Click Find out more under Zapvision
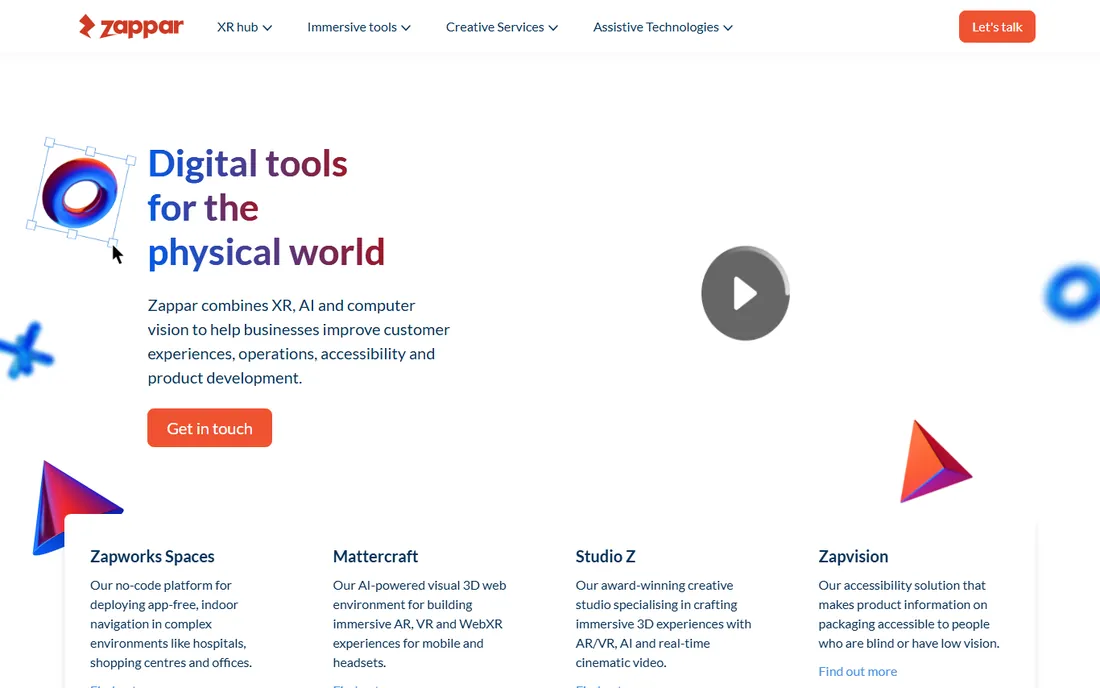The width and height of the screenshot is (1100, 688). [x=857, y=671]
